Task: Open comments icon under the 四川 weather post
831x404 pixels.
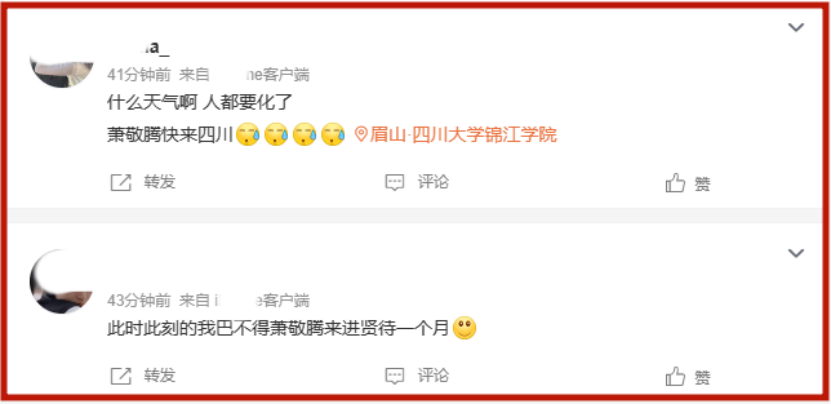Action: coord(394,183)
